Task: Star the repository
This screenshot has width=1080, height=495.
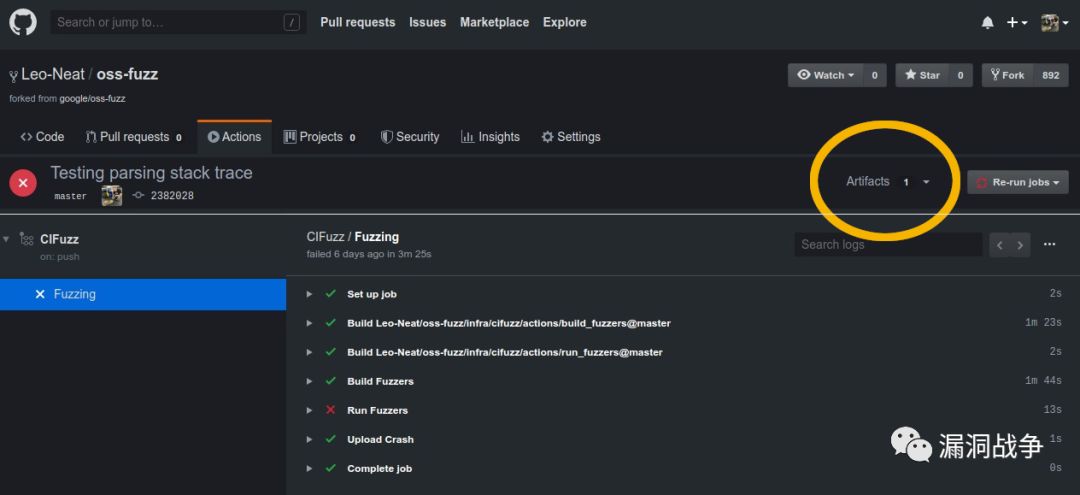Action: [922, 75]
